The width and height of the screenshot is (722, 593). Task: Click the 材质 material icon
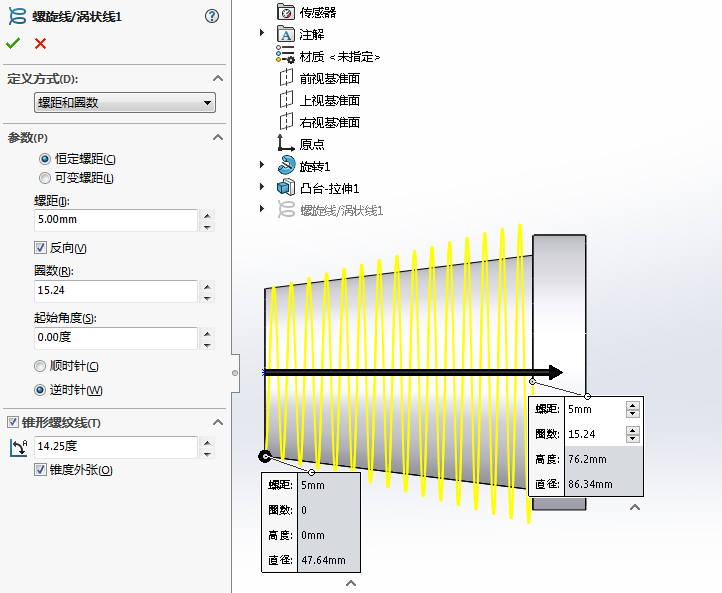coord(286,56)
